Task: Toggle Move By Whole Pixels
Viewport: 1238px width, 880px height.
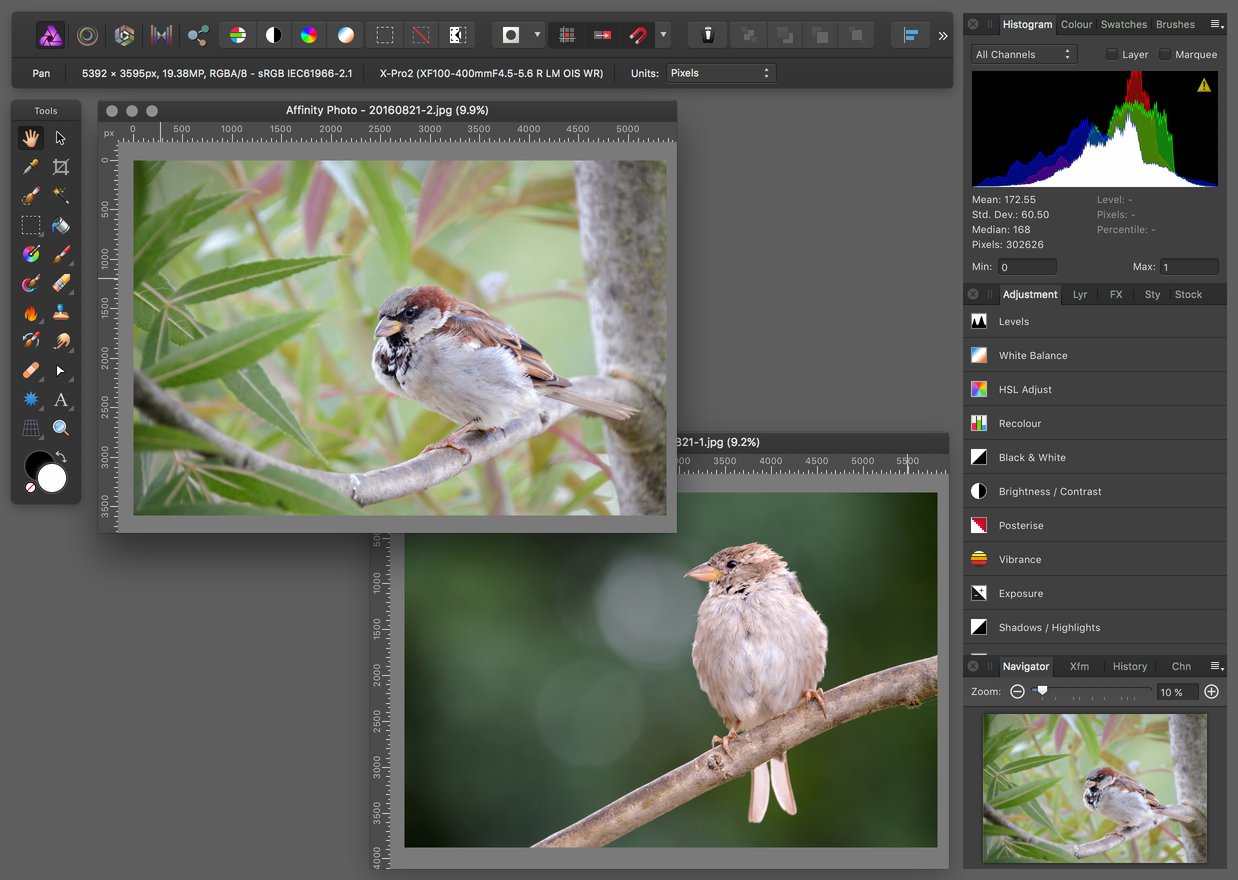Action: click(x=602, y=35)
